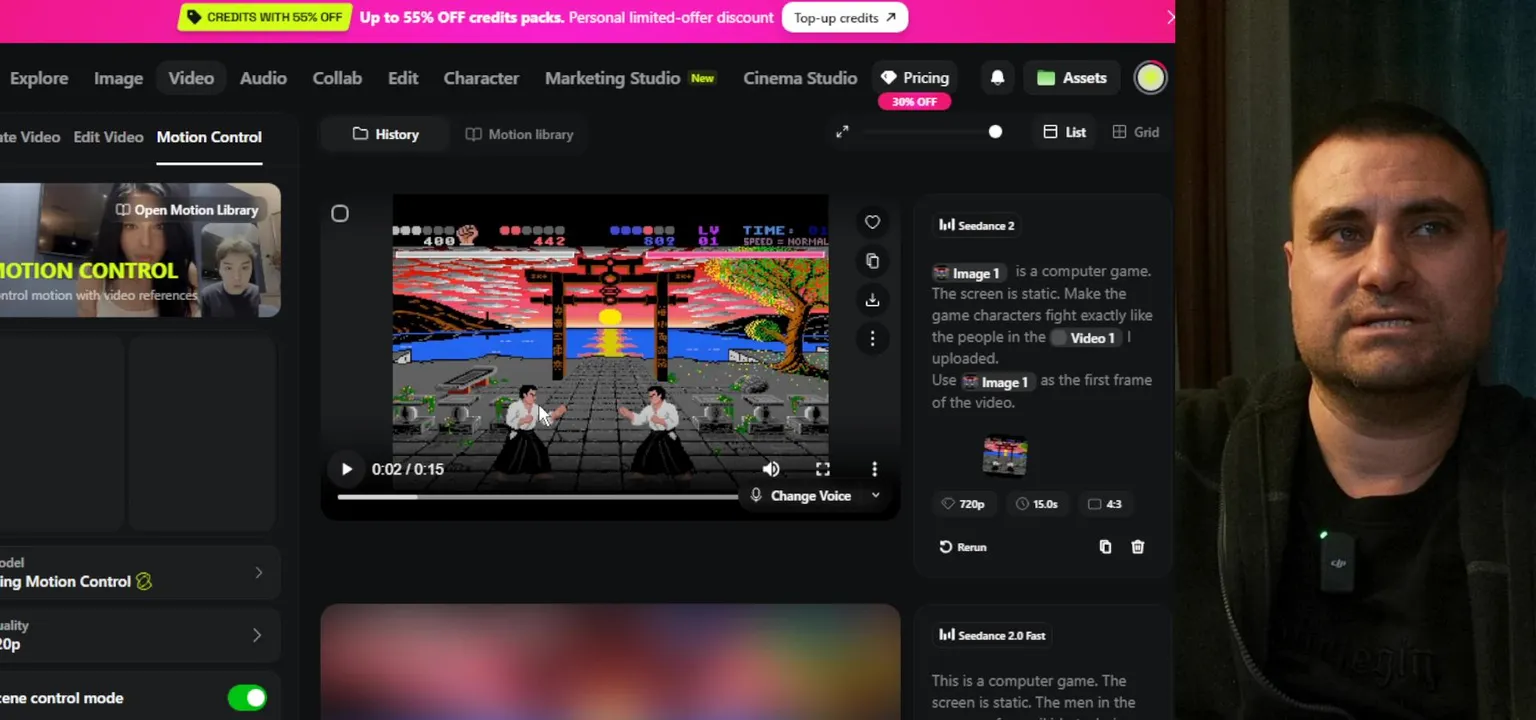Click the blurred video preview below
1536x720 pixels.
pos(610,661)
